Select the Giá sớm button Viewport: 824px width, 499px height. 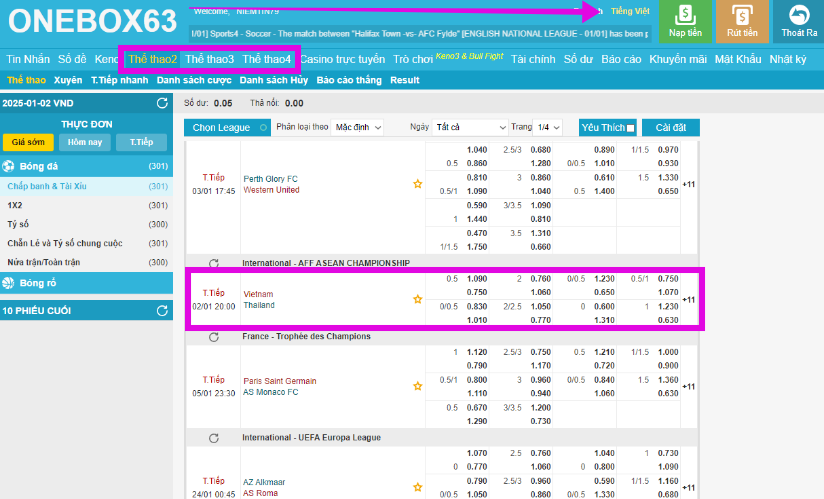[x=28, y=142]
